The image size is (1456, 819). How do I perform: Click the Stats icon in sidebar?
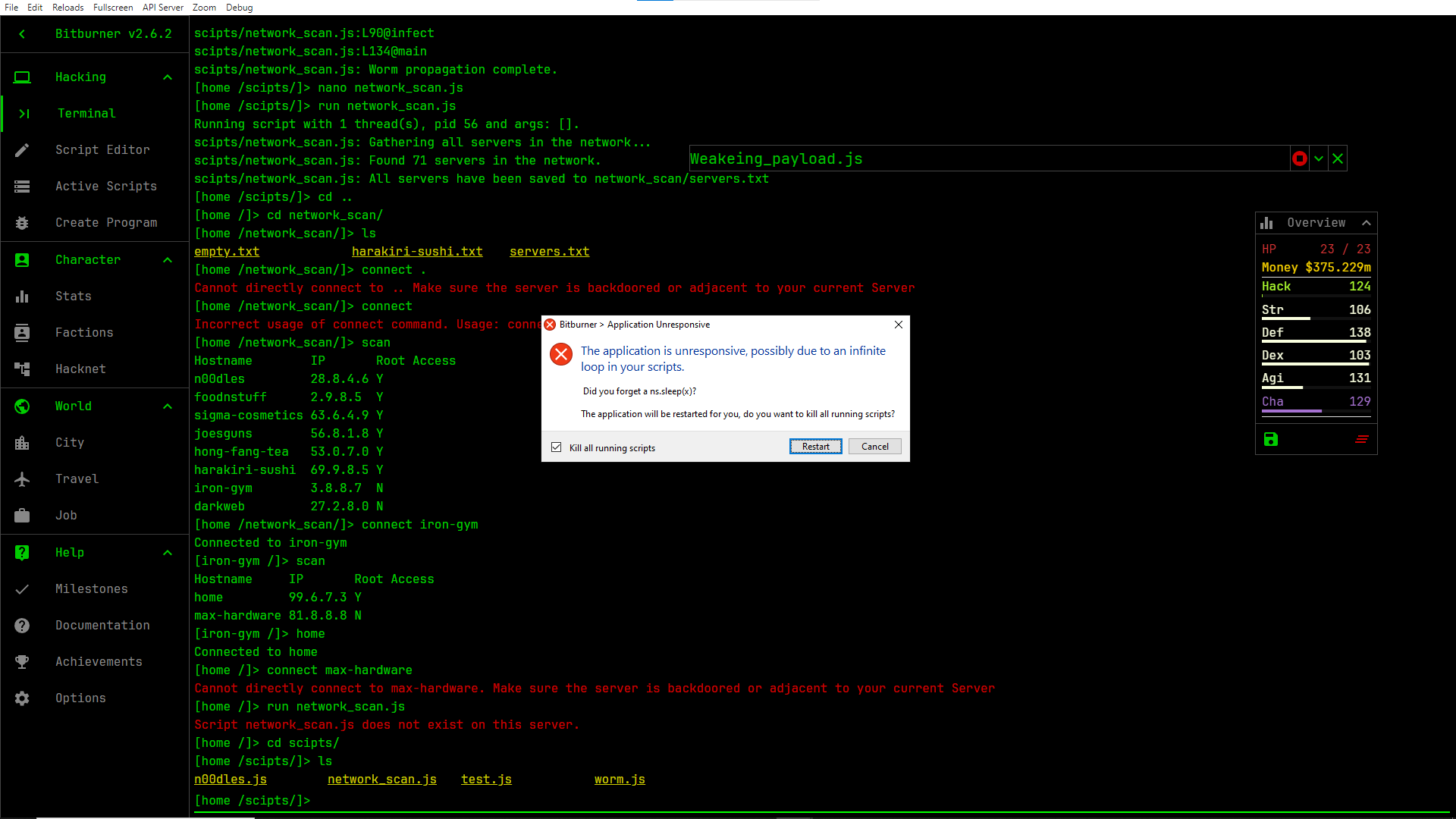tap(21, 295)
